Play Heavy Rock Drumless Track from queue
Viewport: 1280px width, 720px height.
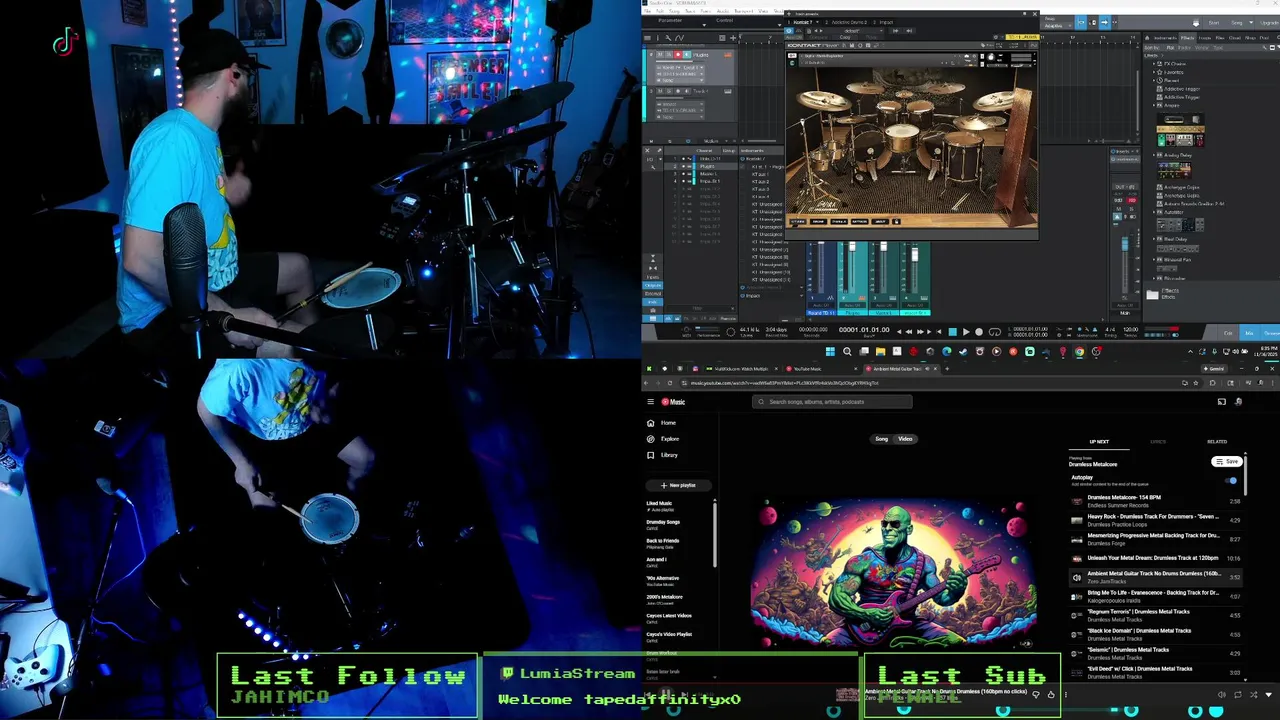click(1153, 520)
